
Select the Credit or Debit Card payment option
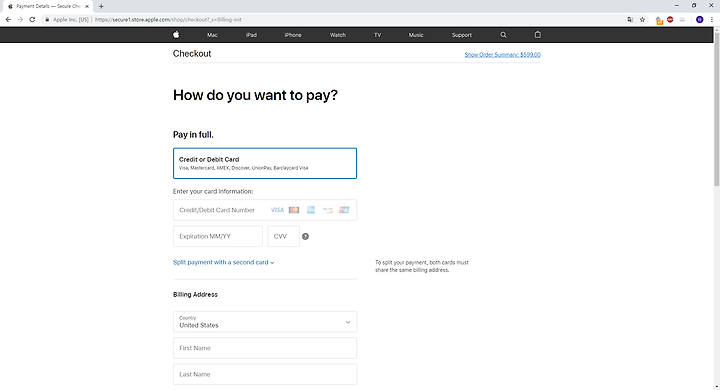click(265, 163)
